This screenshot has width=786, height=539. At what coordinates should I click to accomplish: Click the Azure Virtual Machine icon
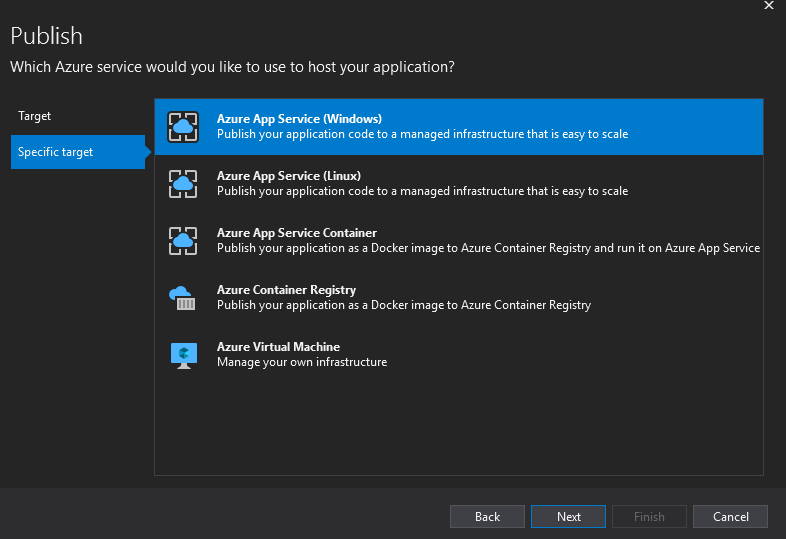tap(183, 354)
